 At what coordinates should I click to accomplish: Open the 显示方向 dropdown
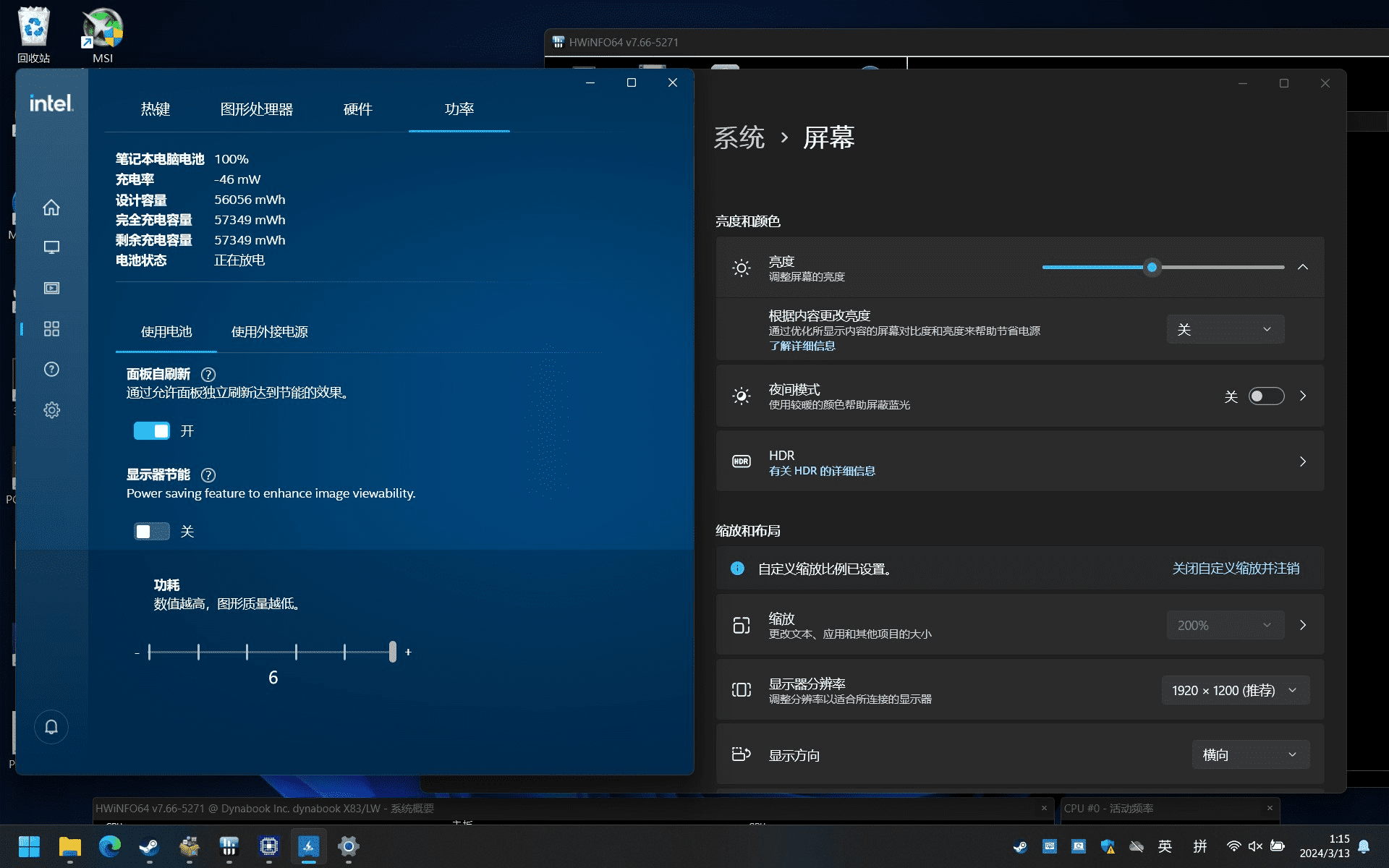[1249, 755]
